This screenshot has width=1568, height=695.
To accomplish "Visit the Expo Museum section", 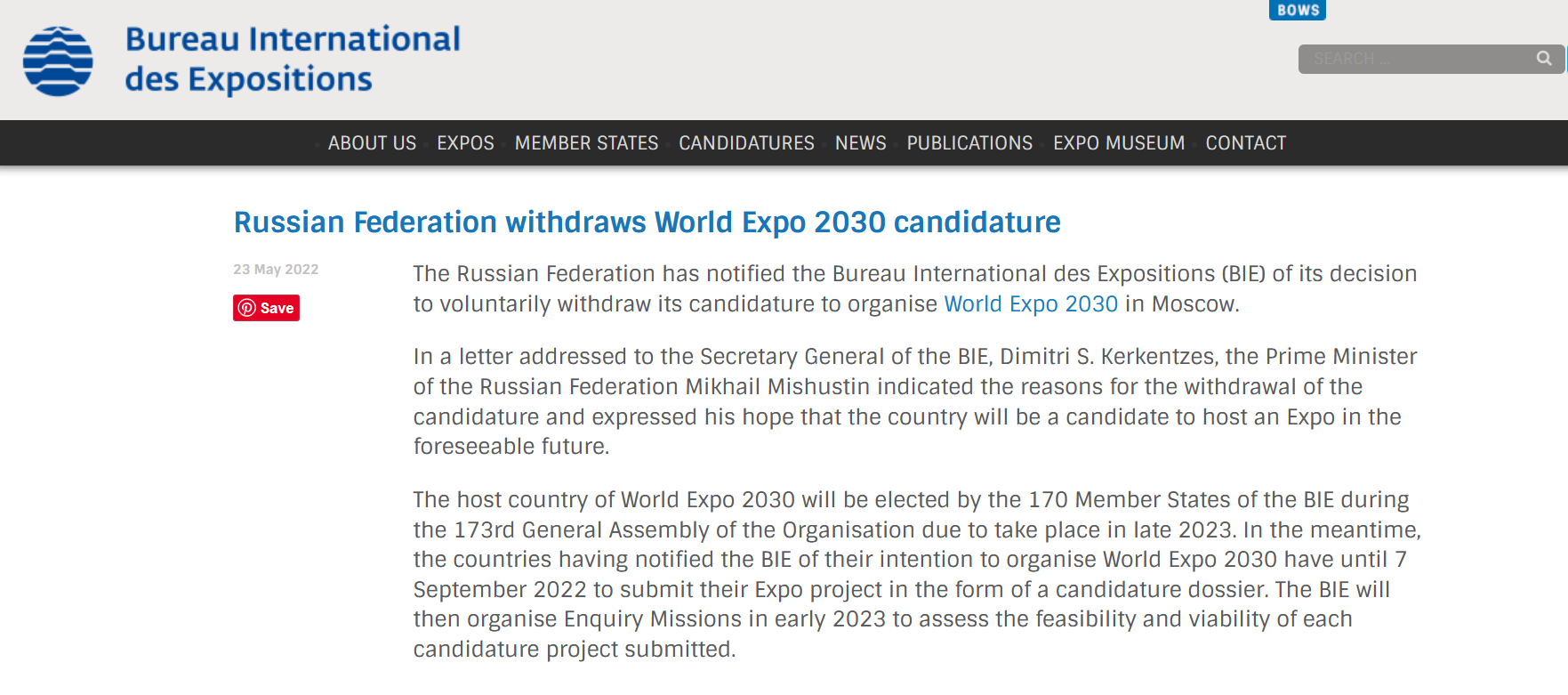I will pos(1119,143).
